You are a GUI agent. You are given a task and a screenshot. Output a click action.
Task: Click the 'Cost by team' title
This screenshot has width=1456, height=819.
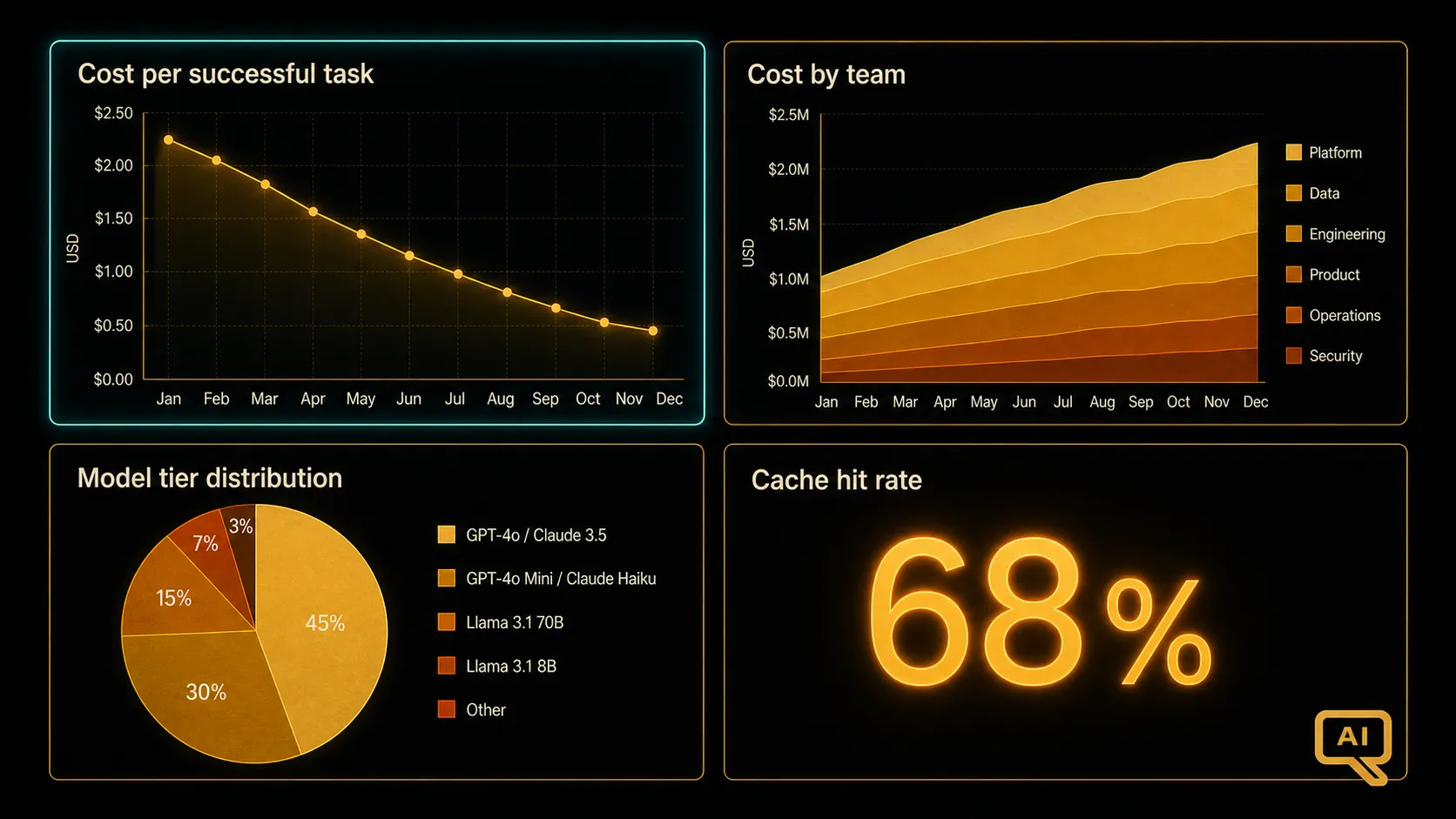826,75
